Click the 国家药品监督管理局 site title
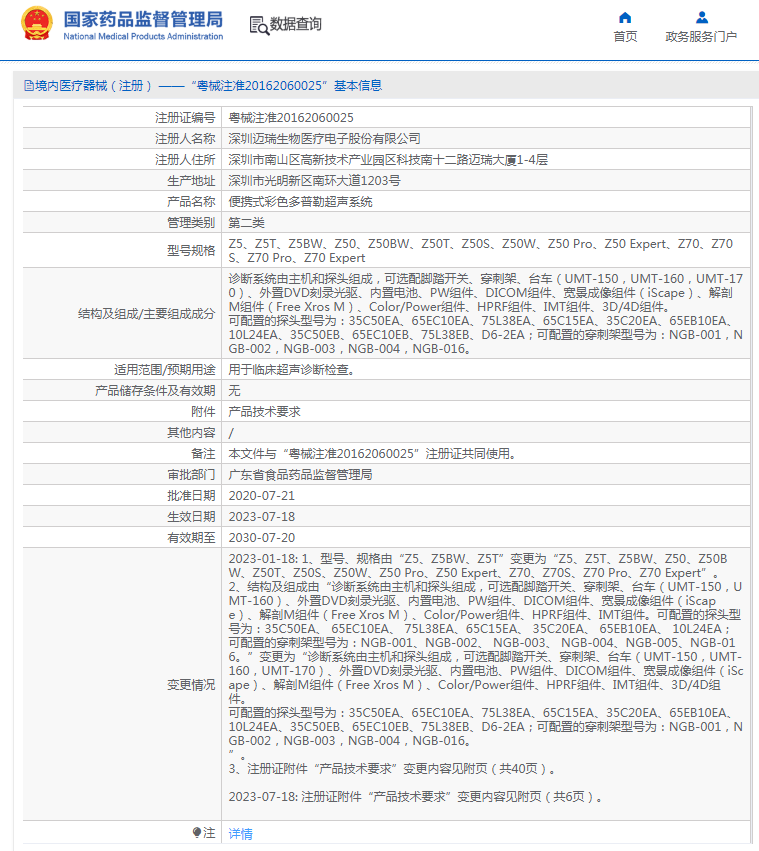This screenshot has height=851, width=759. pyautogui.click(x=143, y=19)
